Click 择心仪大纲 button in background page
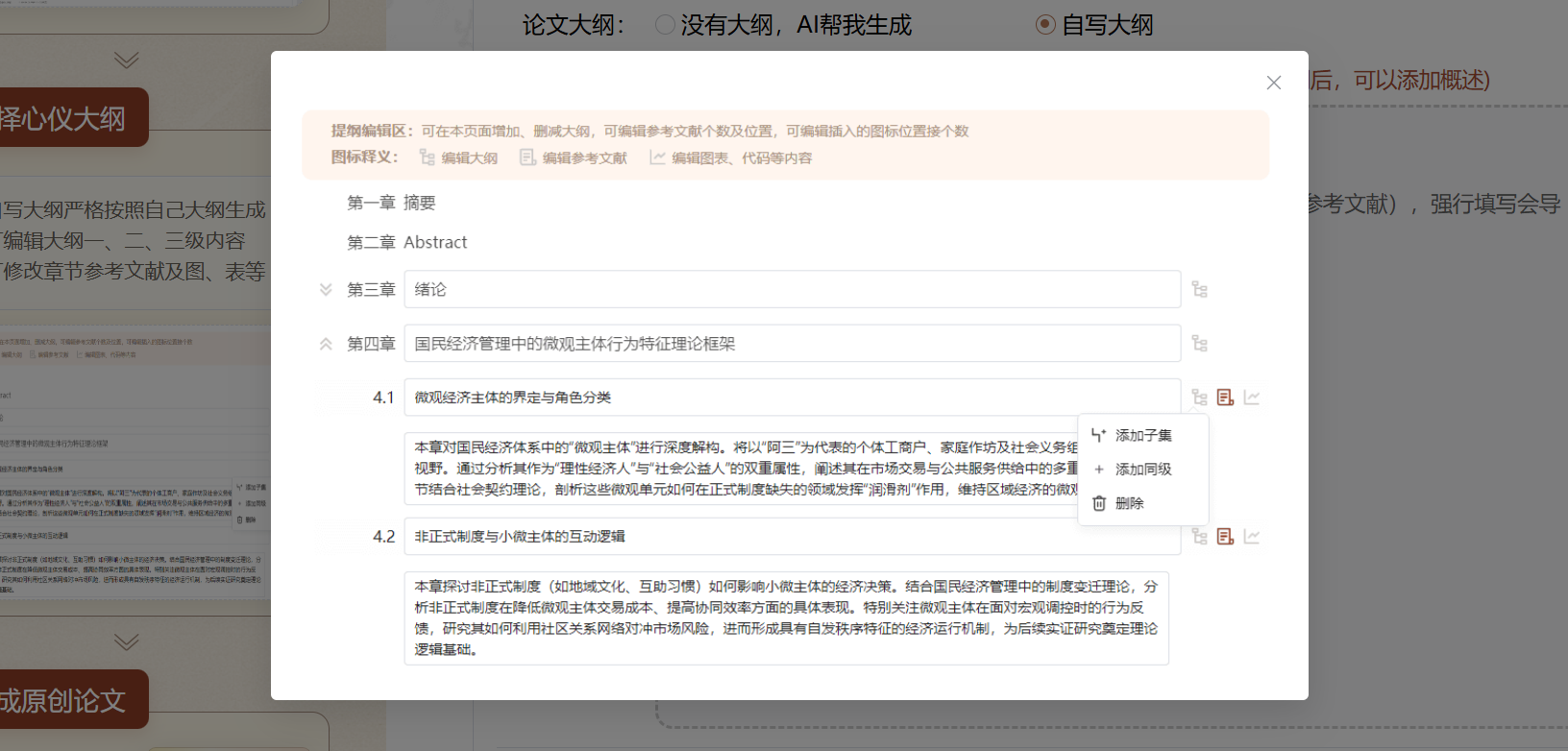This screenshot has width=1568, height=751. (x=74, y=117)
